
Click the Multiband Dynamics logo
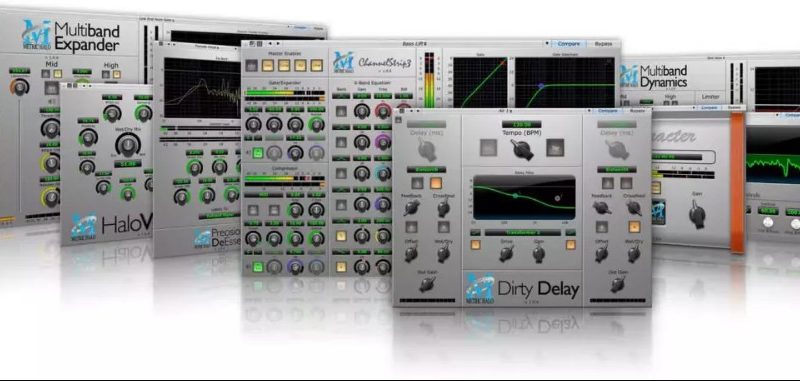(654, 77)
